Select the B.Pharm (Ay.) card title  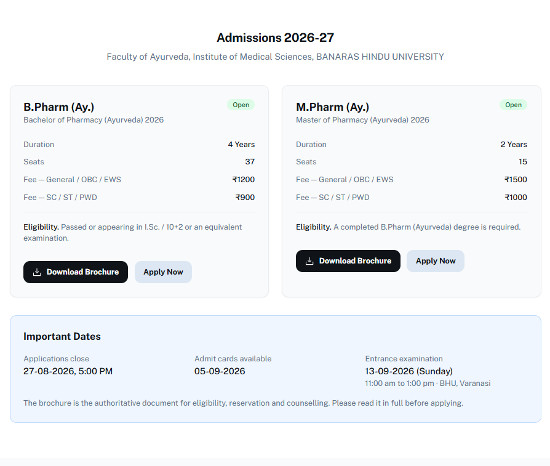tap(59, 107)
